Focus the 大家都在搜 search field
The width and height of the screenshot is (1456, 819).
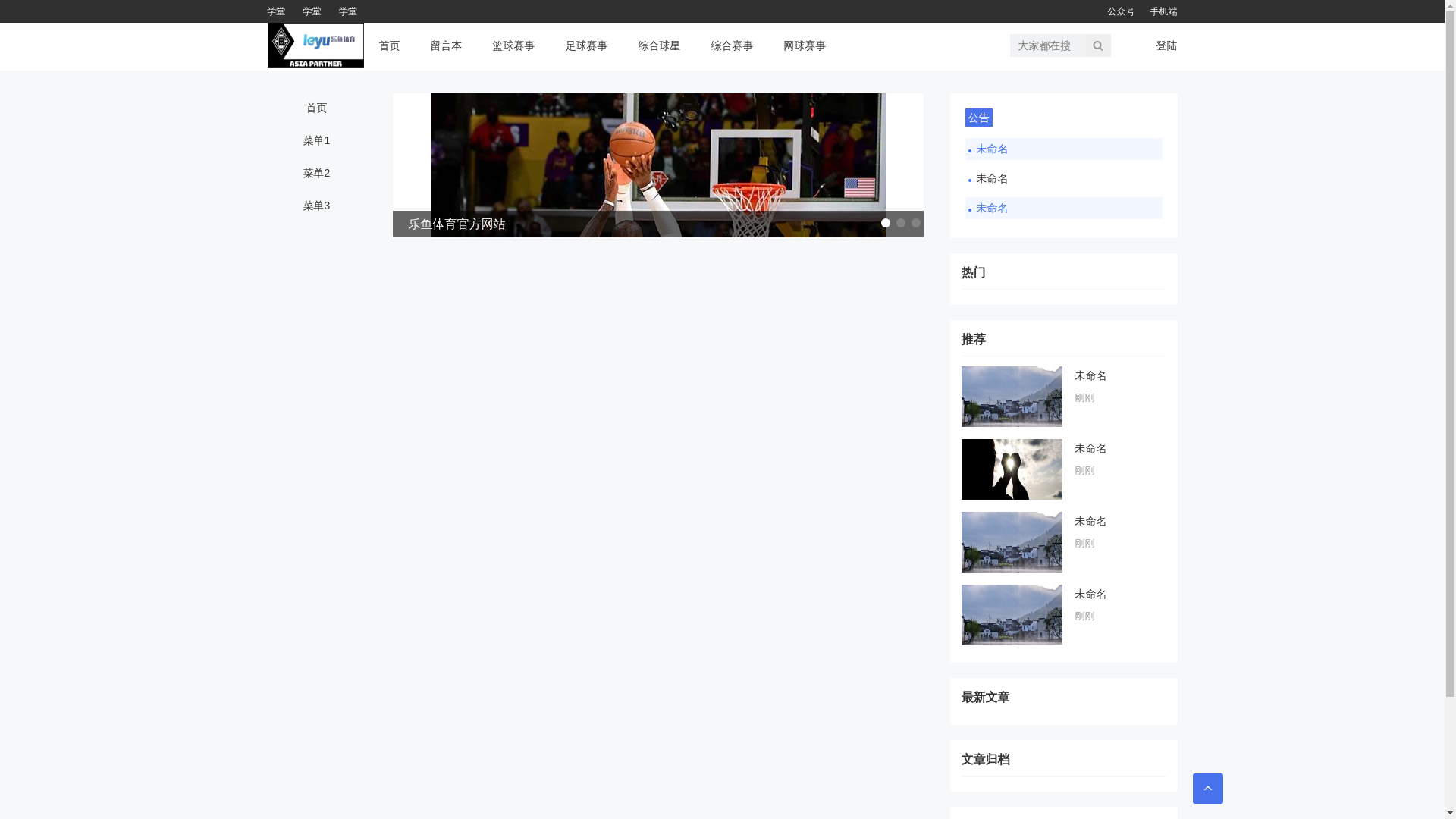pyautogui.click(x=1047, y=45)
